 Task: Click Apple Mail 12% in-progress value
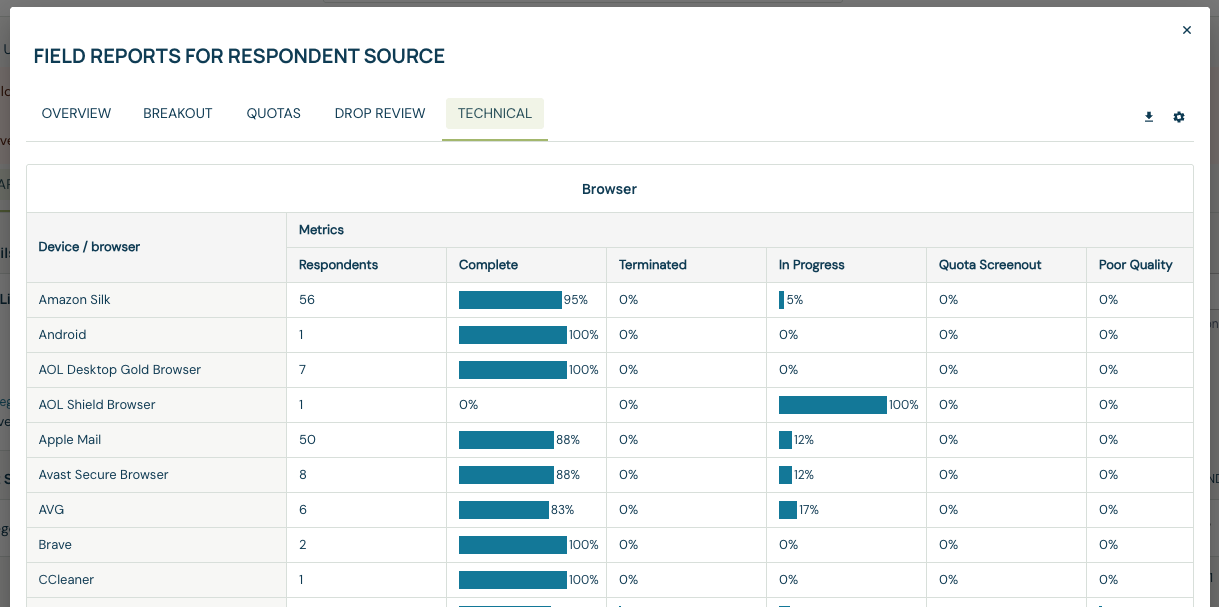pyautogui.click(x=804, y=440)
